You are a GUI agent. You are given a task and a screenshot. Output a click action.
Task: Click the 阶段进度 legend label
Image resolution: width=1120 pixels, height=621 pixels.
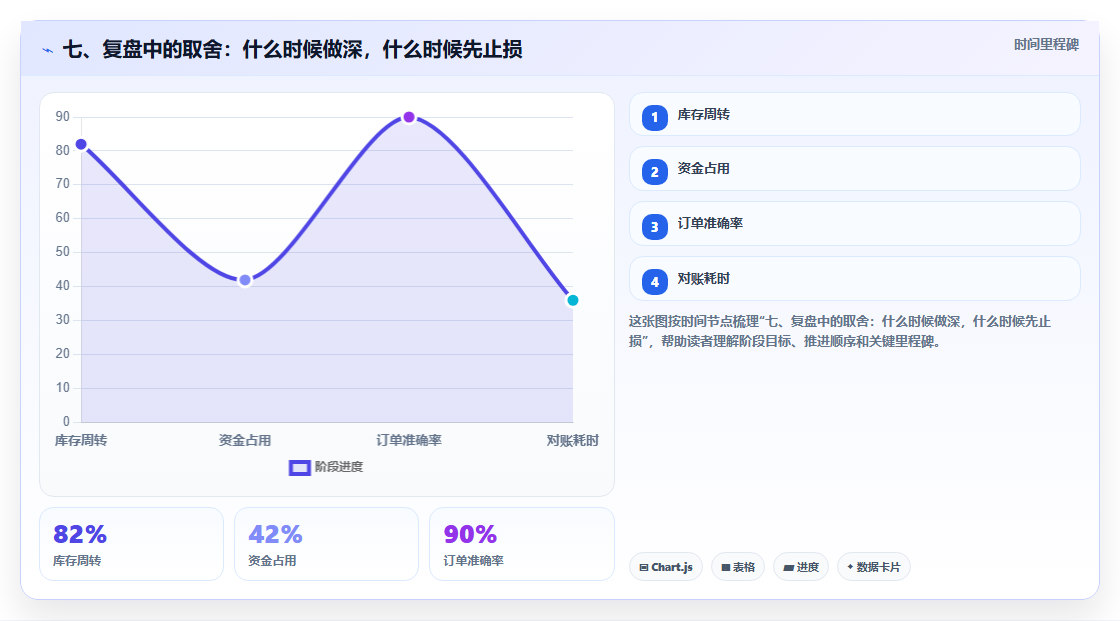(x=339, y=467)
